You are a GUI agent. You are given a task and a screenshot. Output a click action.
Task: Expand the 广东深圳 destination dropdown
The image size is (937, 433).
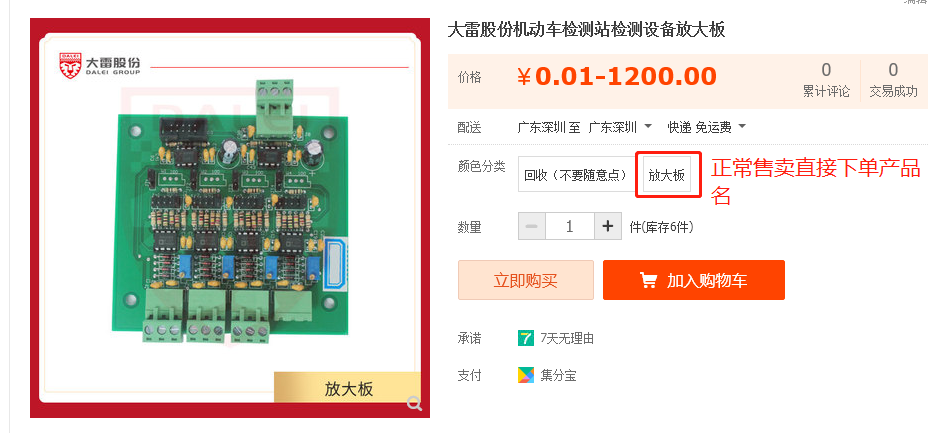[x=621, y=127]
